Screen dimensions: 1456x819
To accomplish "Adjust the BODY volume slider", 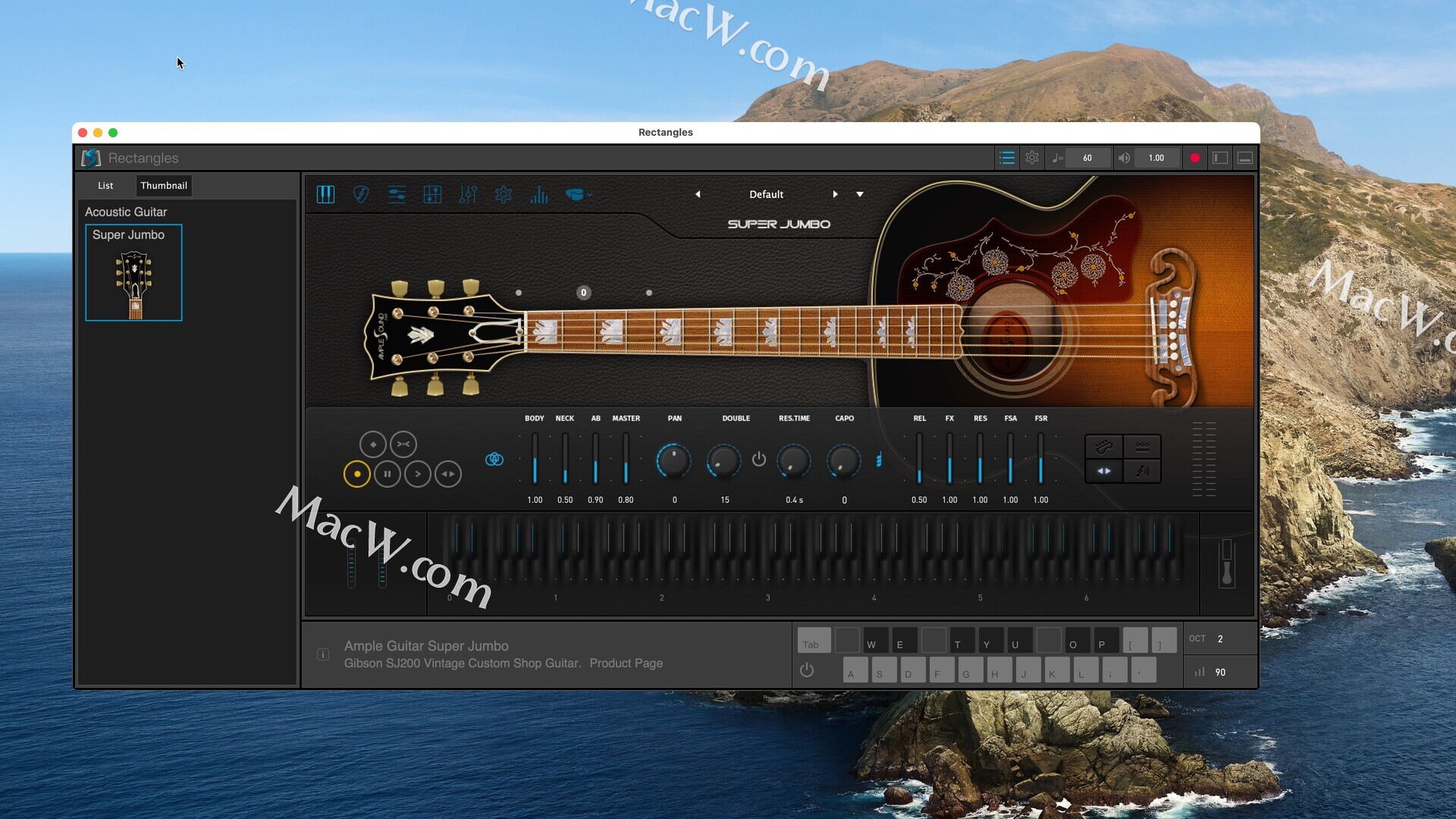I will [x=535, y=459].
